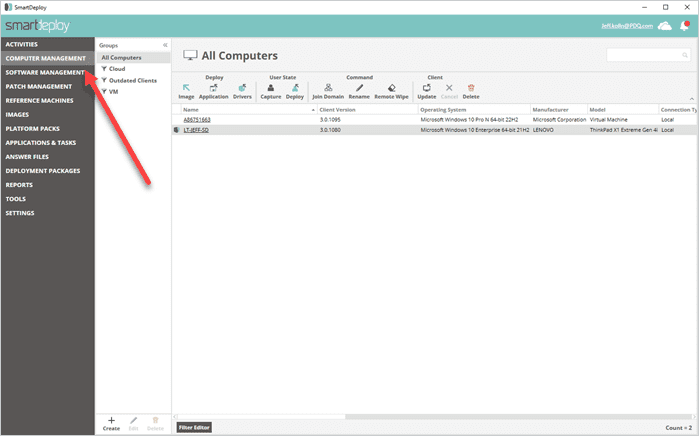The width and height of the screenshot is (699, 436).
Task: Click the group Delete trash icon
Action: tap(155, 420)
